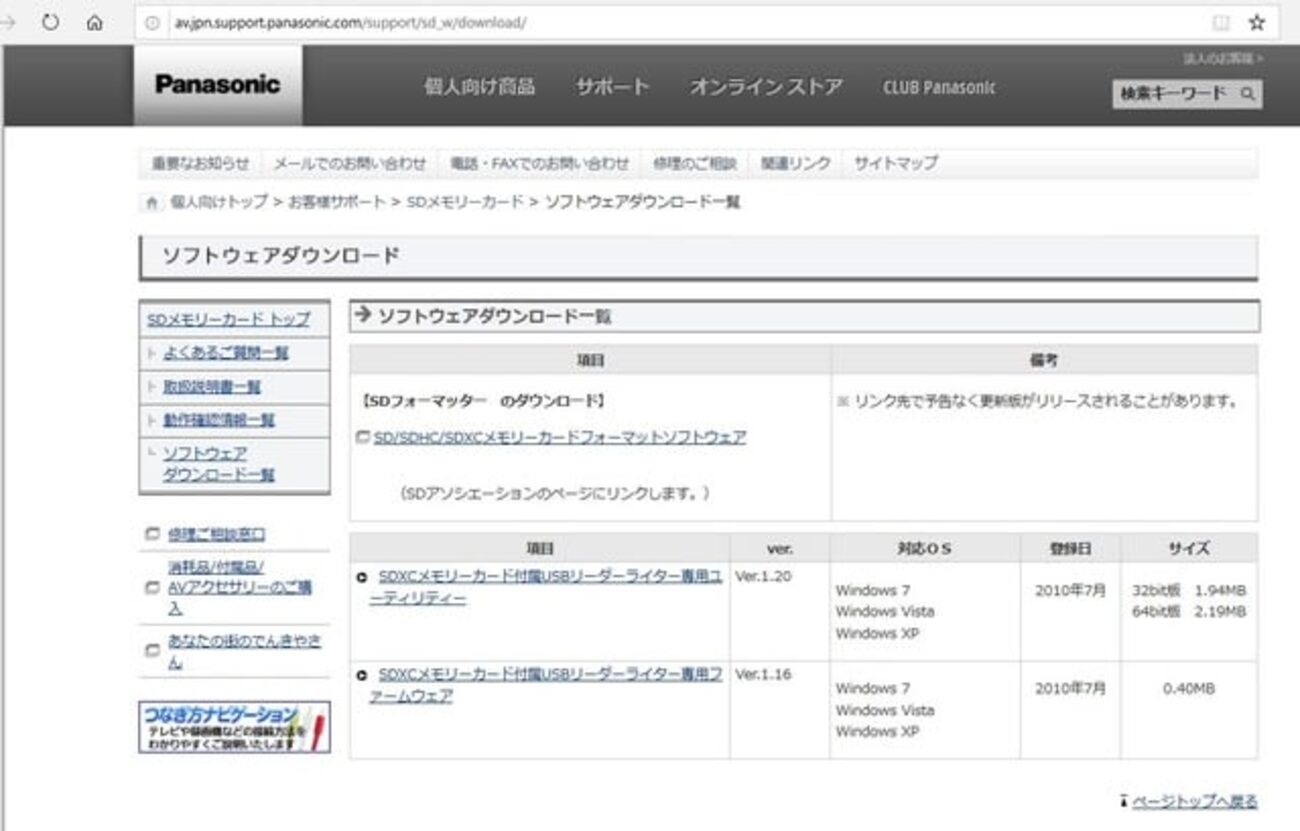The image size is (1300, 831).
Task: Open the 消耗品/付属品/AVアクセサリーのご購入 link
Action: tap(240, 588)
